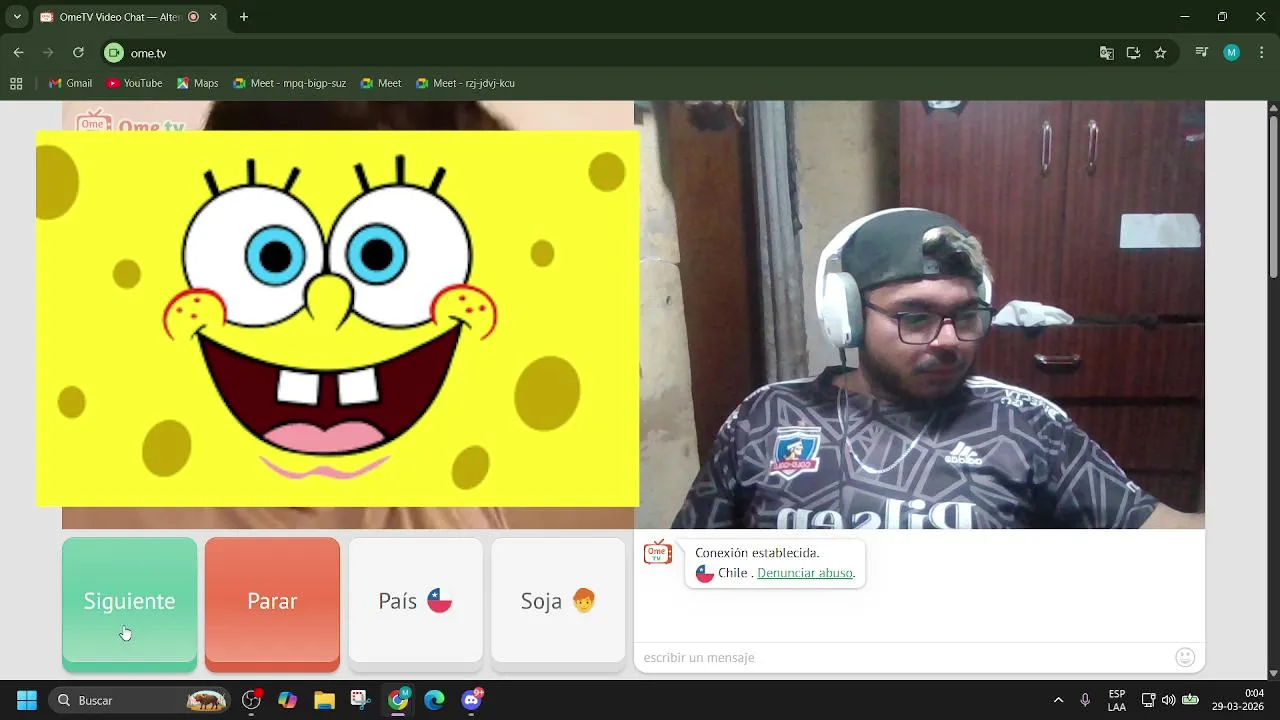Viewport: 1280px width, 720px height.
Task: Click the Conexión establecida message text
Action: pos(757,553)
